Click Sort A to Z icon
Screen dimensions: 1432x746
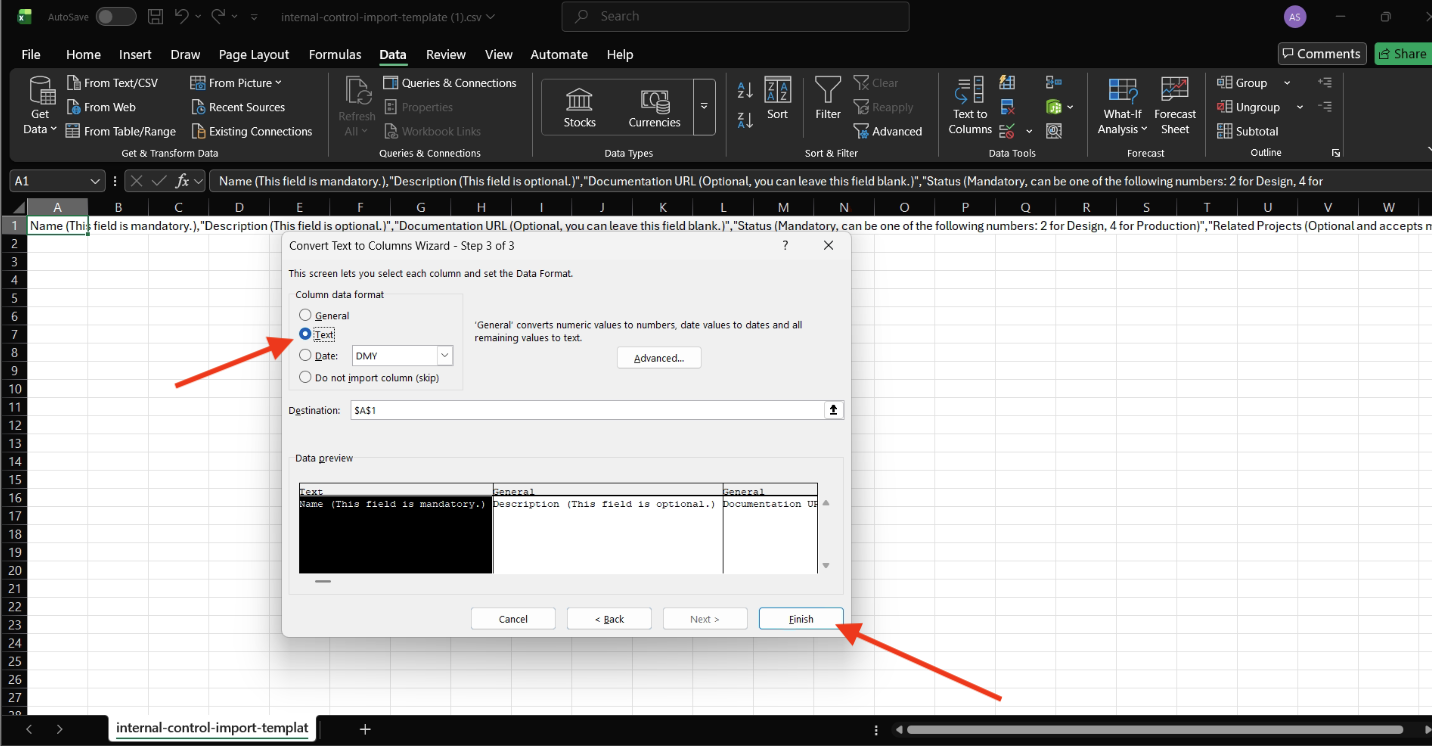[x=745, y=91]
